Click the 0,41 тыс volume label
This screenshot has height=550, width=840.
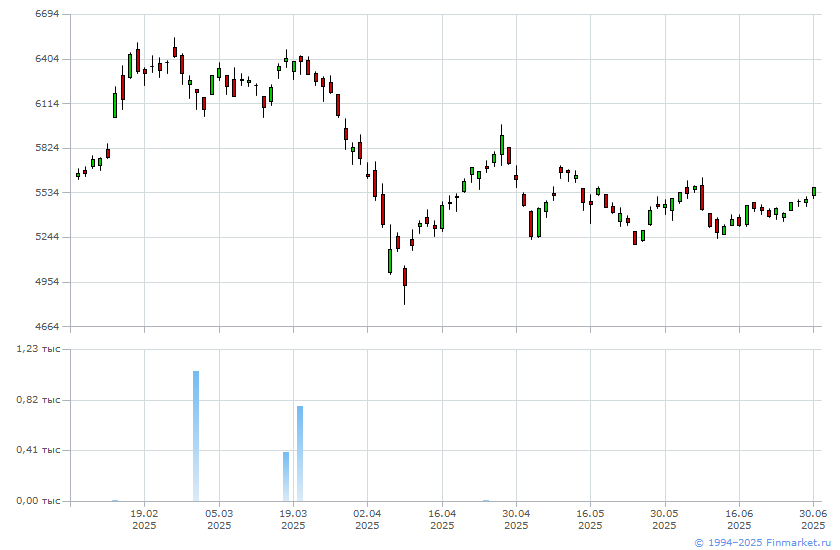[x=38, y=450]
